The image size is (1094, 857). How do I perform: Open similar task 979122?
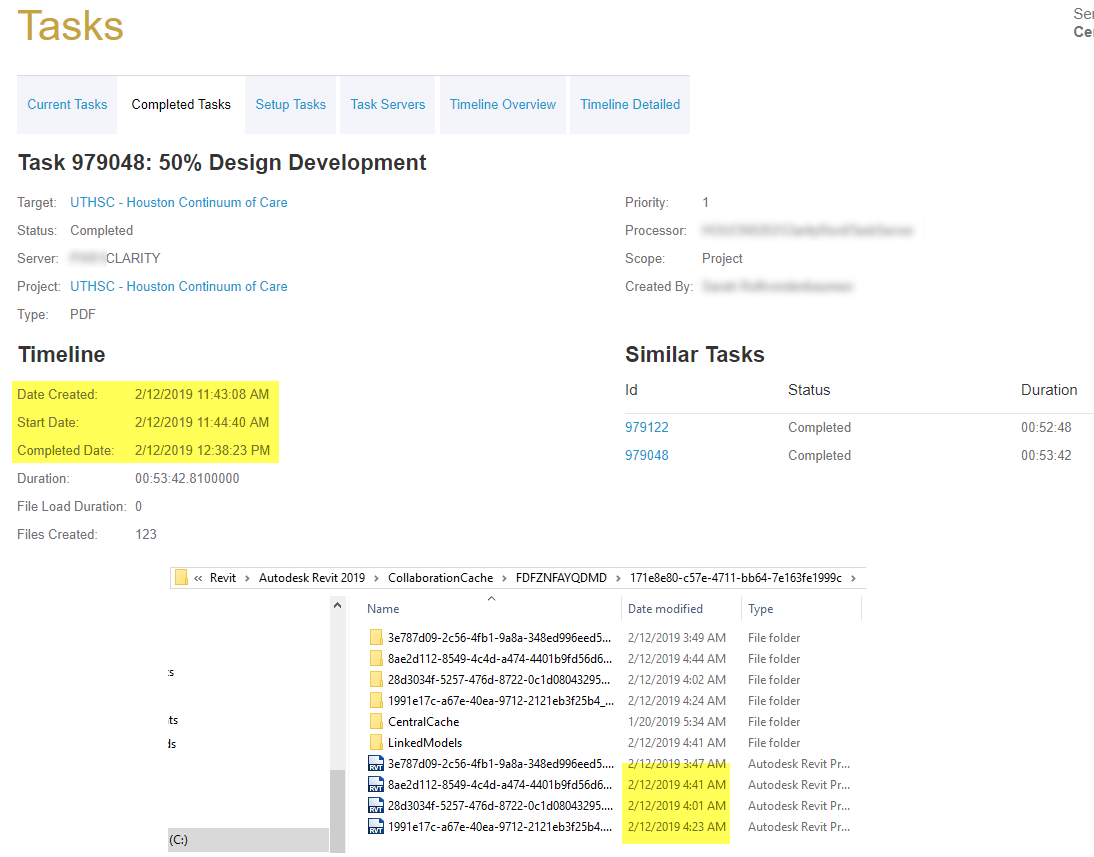[647, 428]
